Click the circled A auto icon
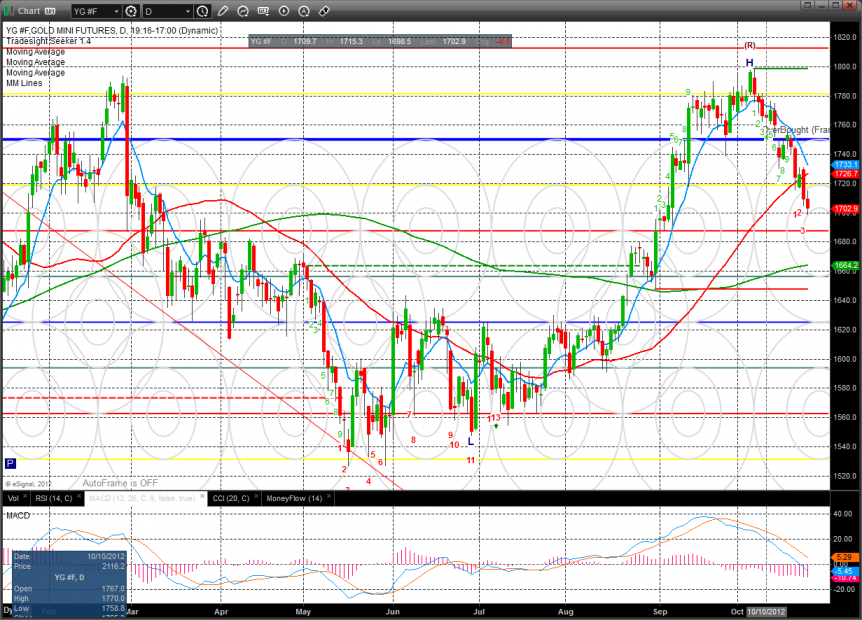 click(x=303, y=11)
